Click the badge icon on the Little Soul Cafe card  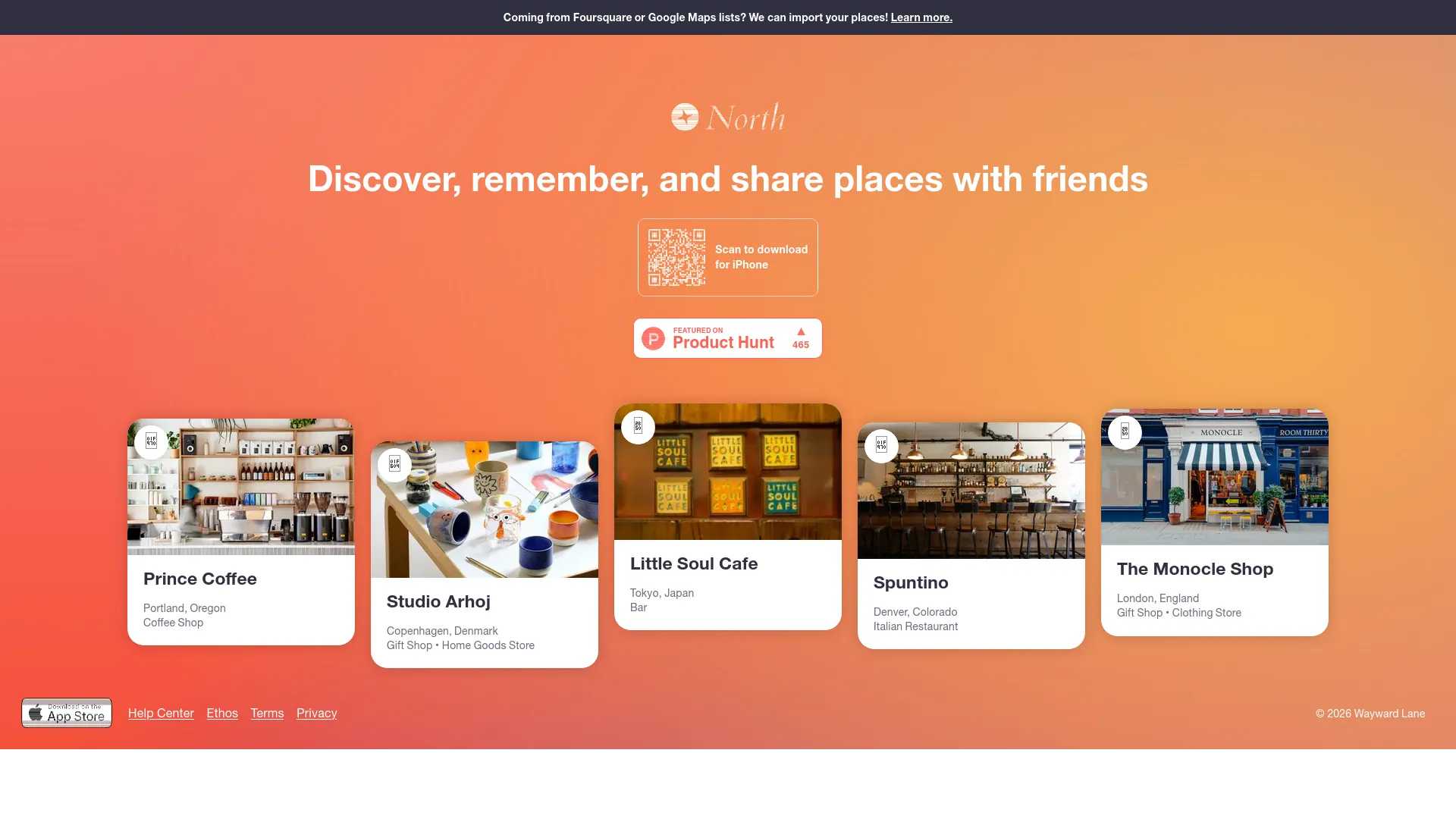tap(639, 427)
